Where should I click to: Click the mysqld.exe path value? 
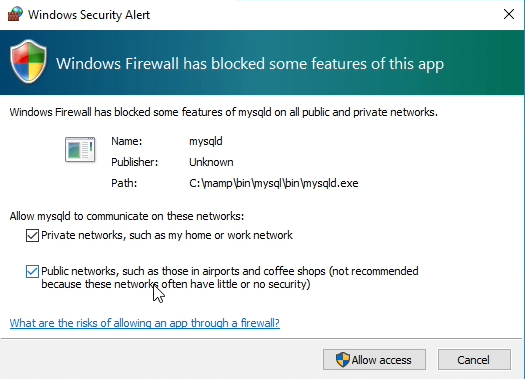tap(274, 183)
